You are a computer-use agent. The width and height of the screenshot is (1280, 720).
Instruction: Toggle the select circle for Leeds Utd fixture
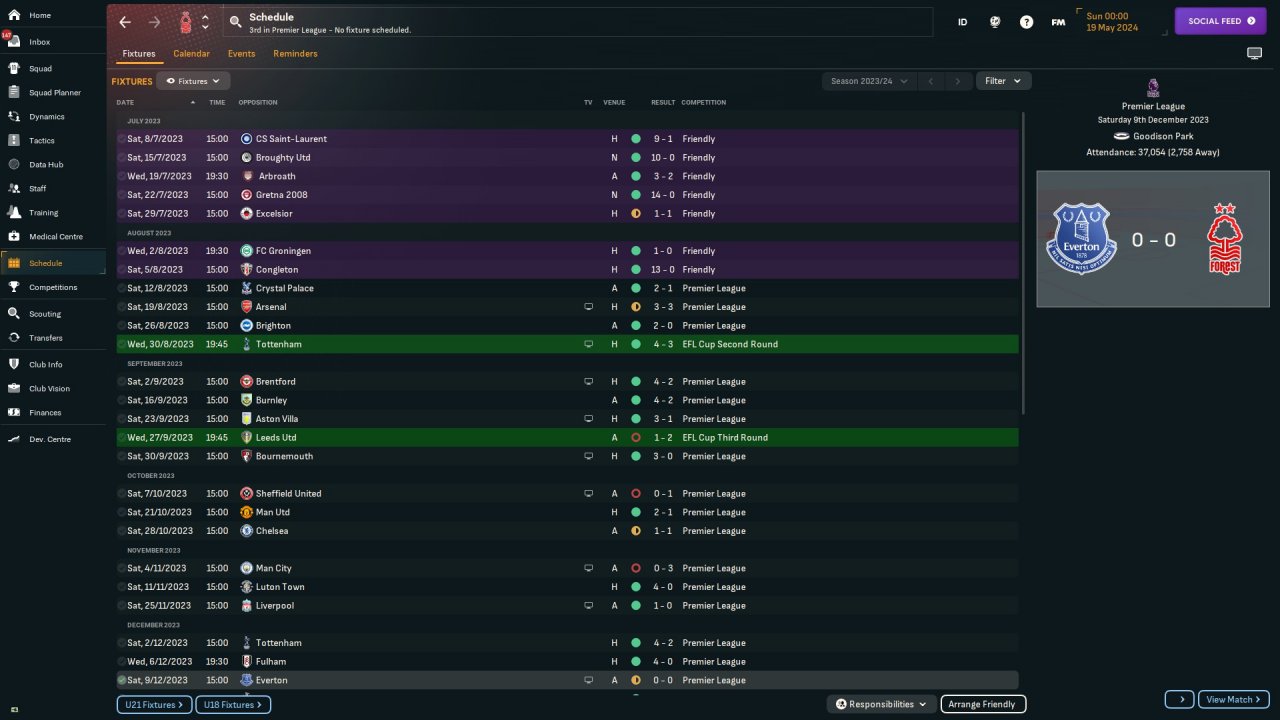(x=122, y=438)
